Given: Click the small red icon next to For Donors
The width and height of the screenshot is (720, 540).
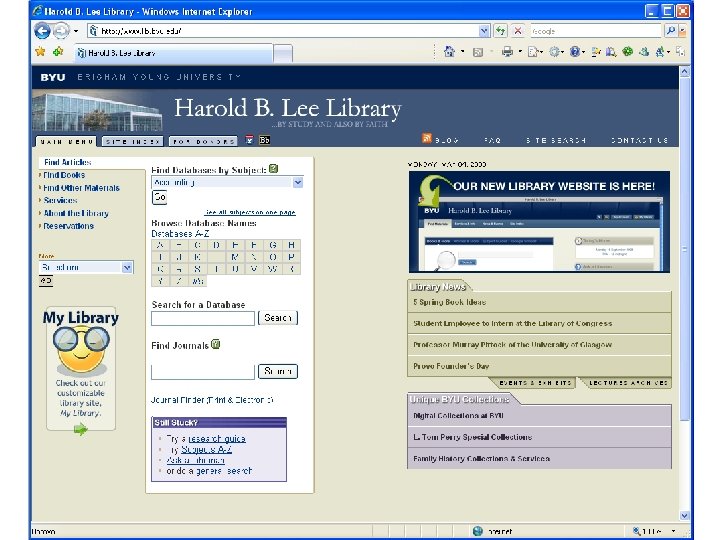Looking at the screenshot, I should [x=249, y=140].
